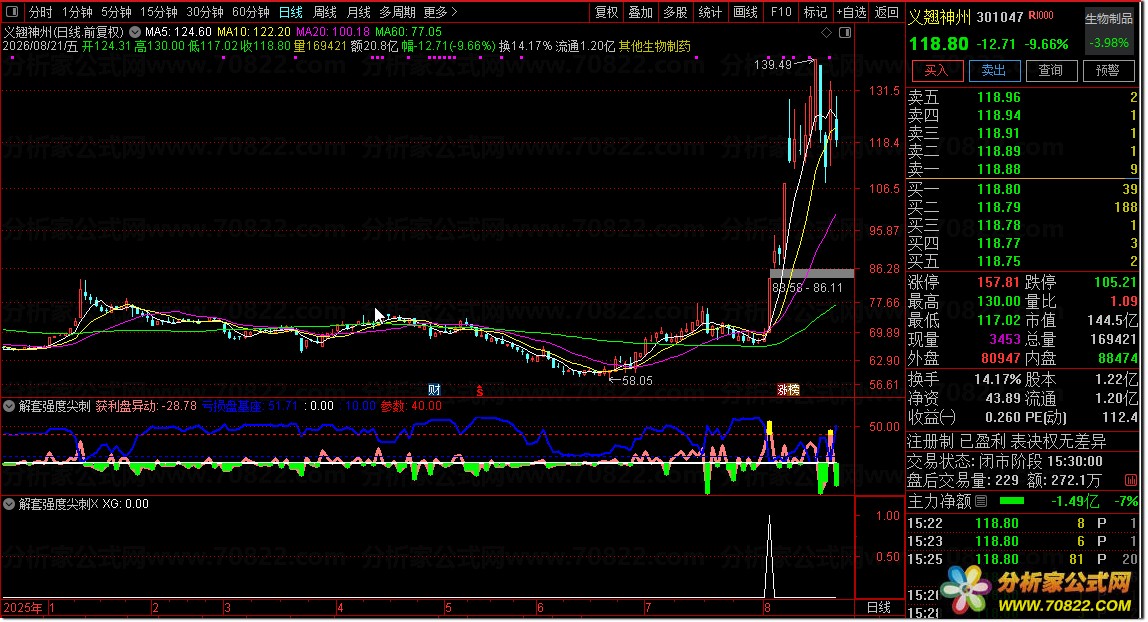Select the 日线 period tab
The image size is (1148, 622).
291,12
